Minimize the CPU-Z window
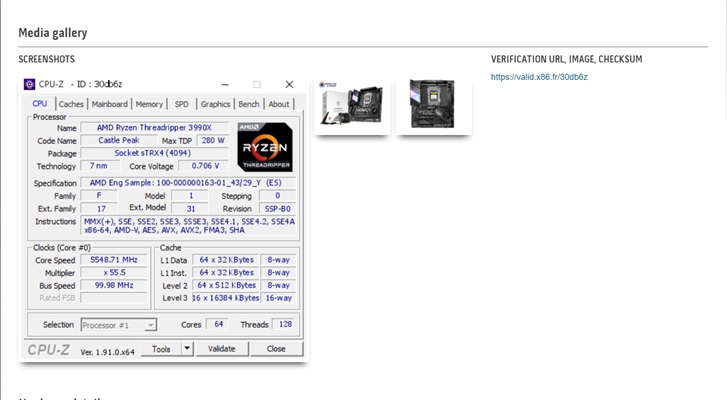 click(x=224, y=85)
